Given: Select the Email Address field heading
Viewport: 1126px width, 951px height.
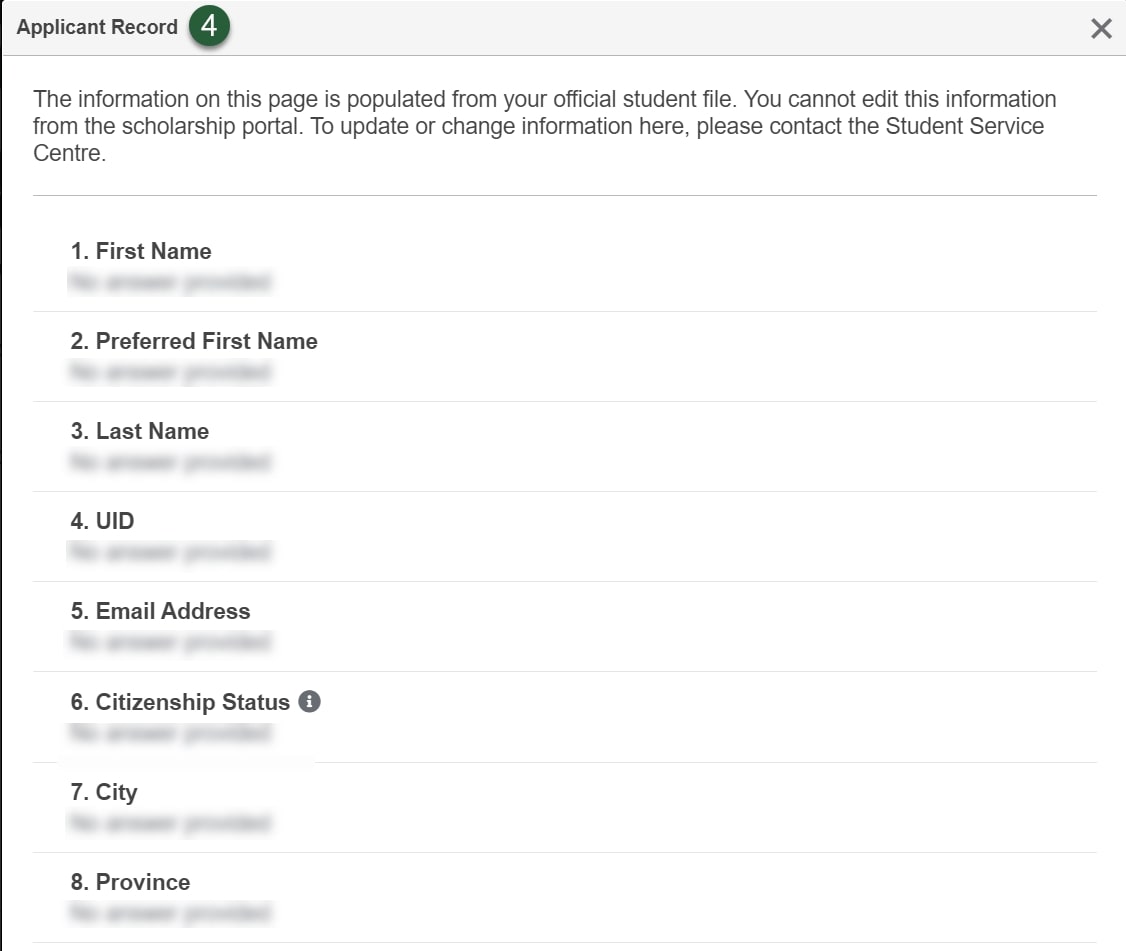Looking at the screenshot, I should pyautogui.click(x=160, y=611).
